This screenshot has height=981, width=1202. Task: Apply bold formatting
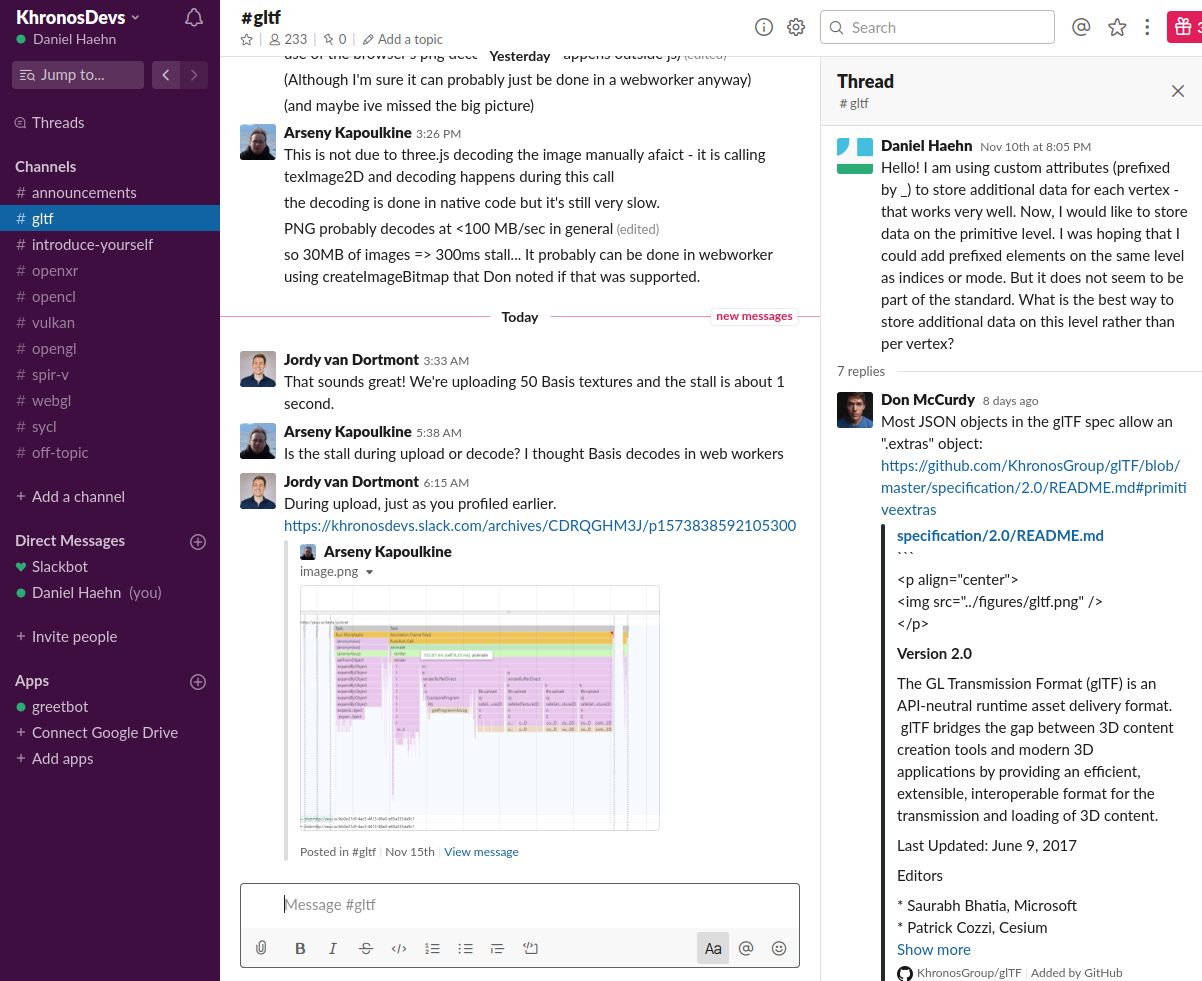point(300,948)
